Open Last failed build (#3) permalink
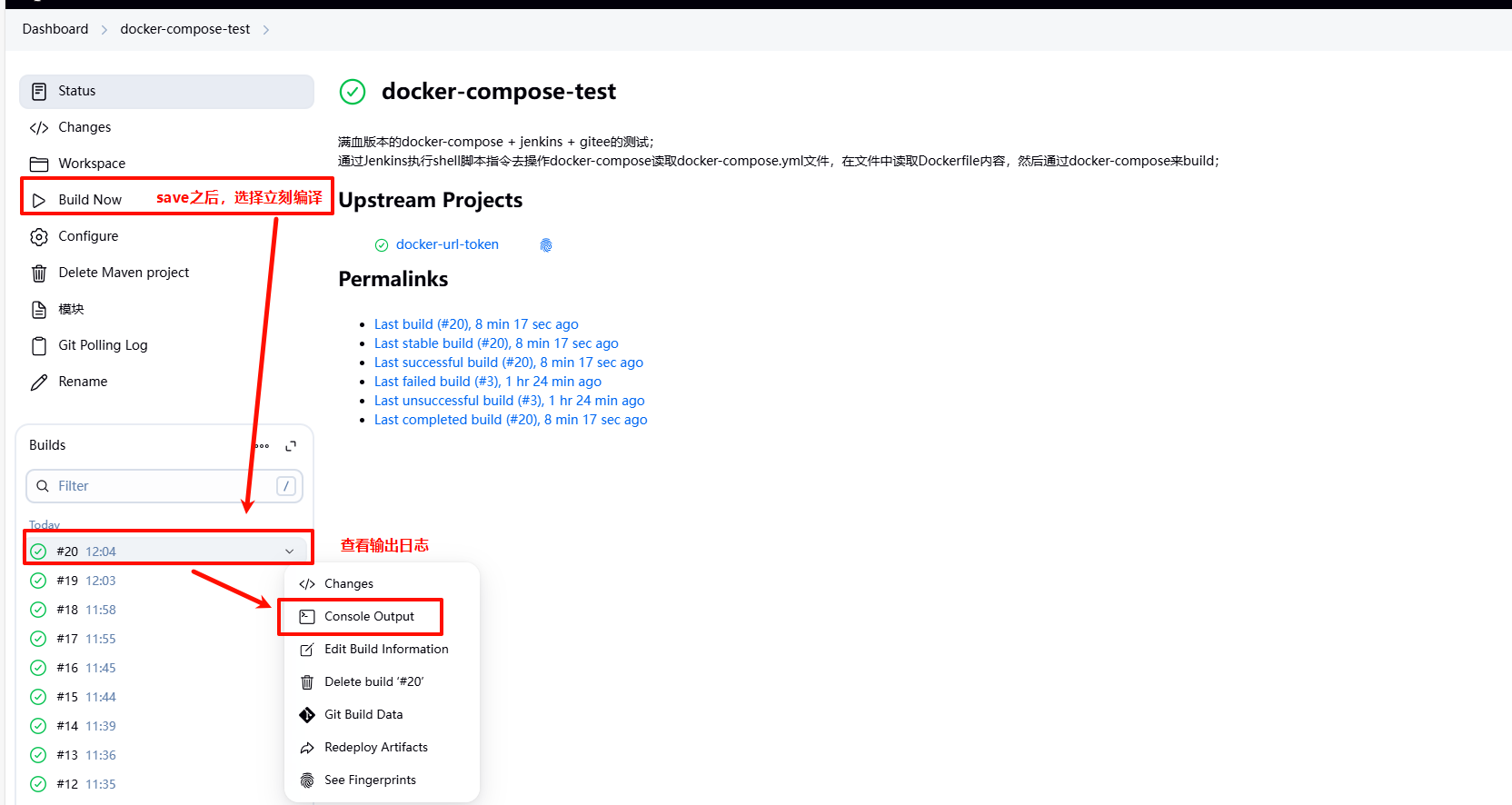The image size is (1512, 805). point(488,382)
